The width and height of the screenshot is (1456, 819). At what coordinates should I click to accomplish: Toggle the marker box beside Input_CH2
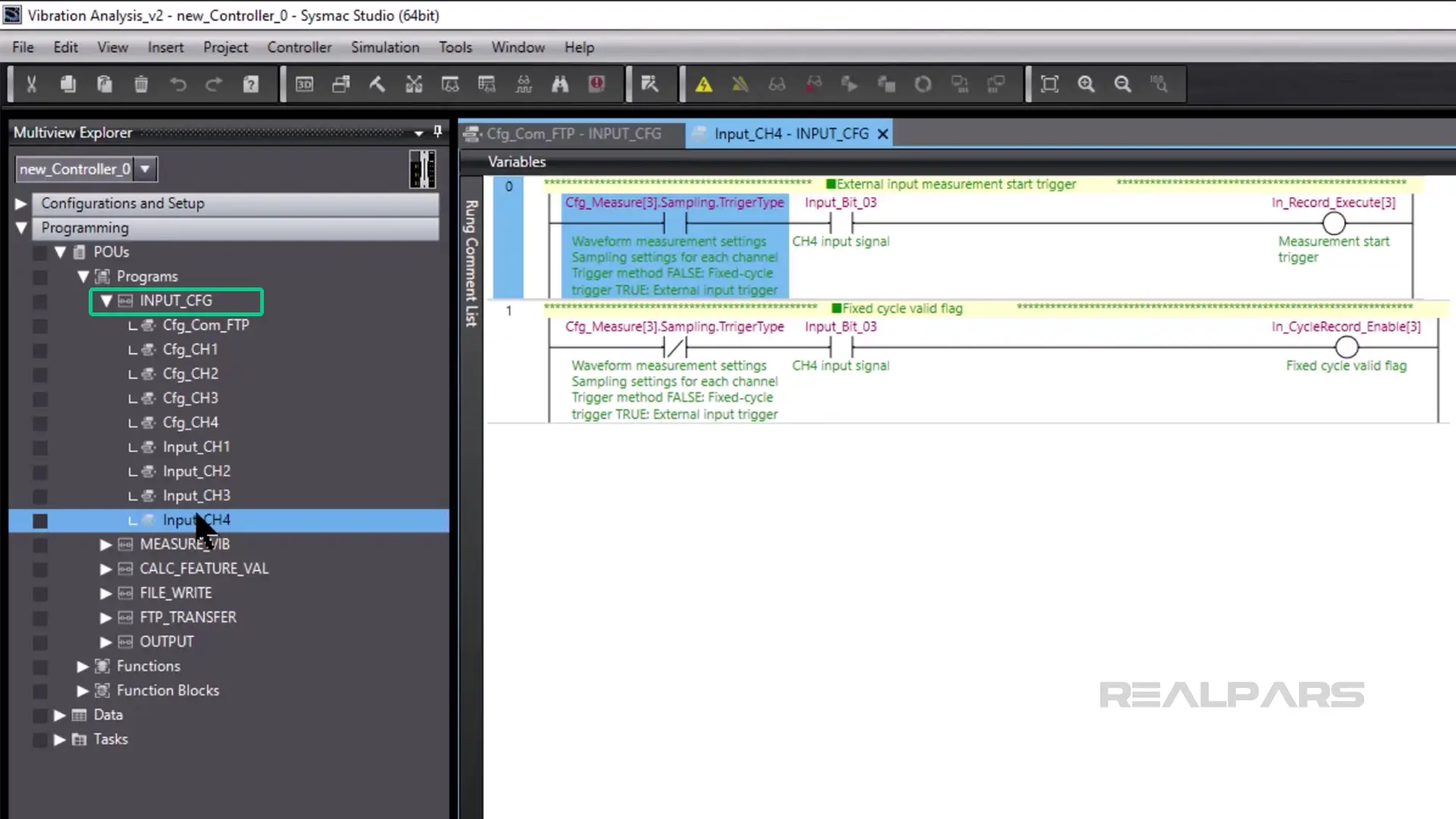tap(40, 472)
